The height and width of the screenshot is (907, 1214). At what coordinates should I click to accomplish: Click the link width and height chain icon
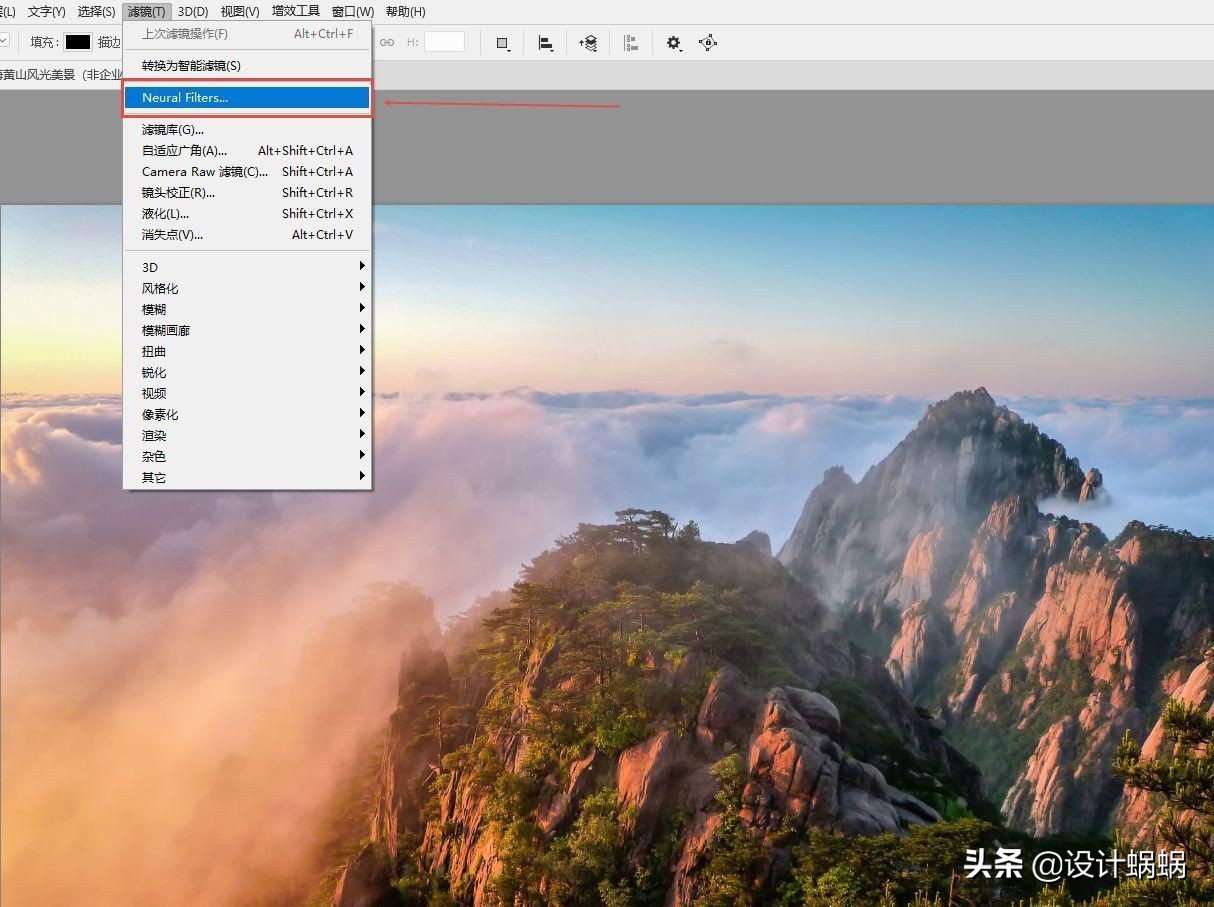(x=388, y=42)
